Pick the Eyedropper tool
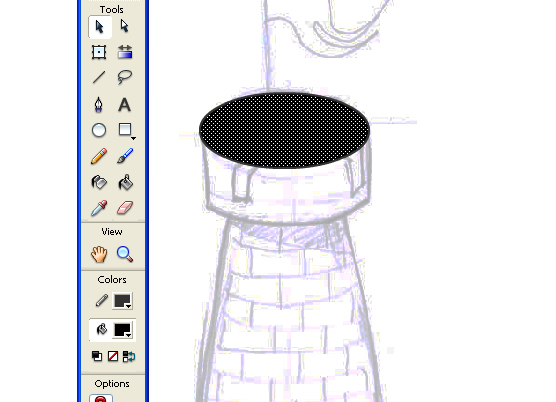The width and height of the screenshot is (556, 402). (99, 208)
